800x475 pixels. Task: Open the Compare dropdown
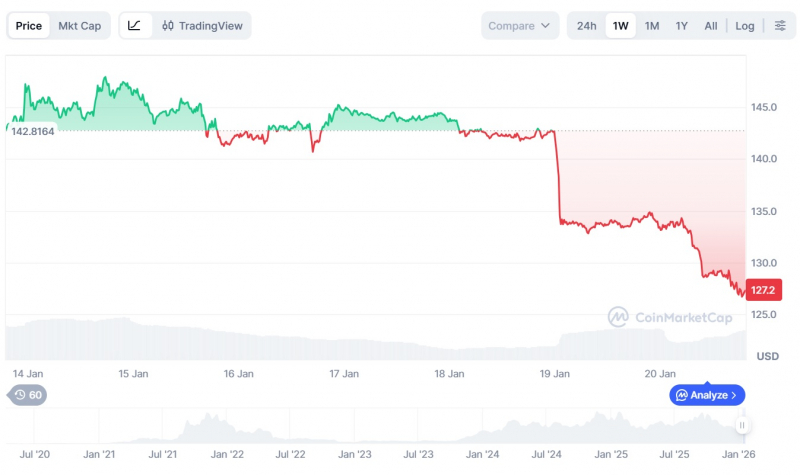(x=519, y=26)
